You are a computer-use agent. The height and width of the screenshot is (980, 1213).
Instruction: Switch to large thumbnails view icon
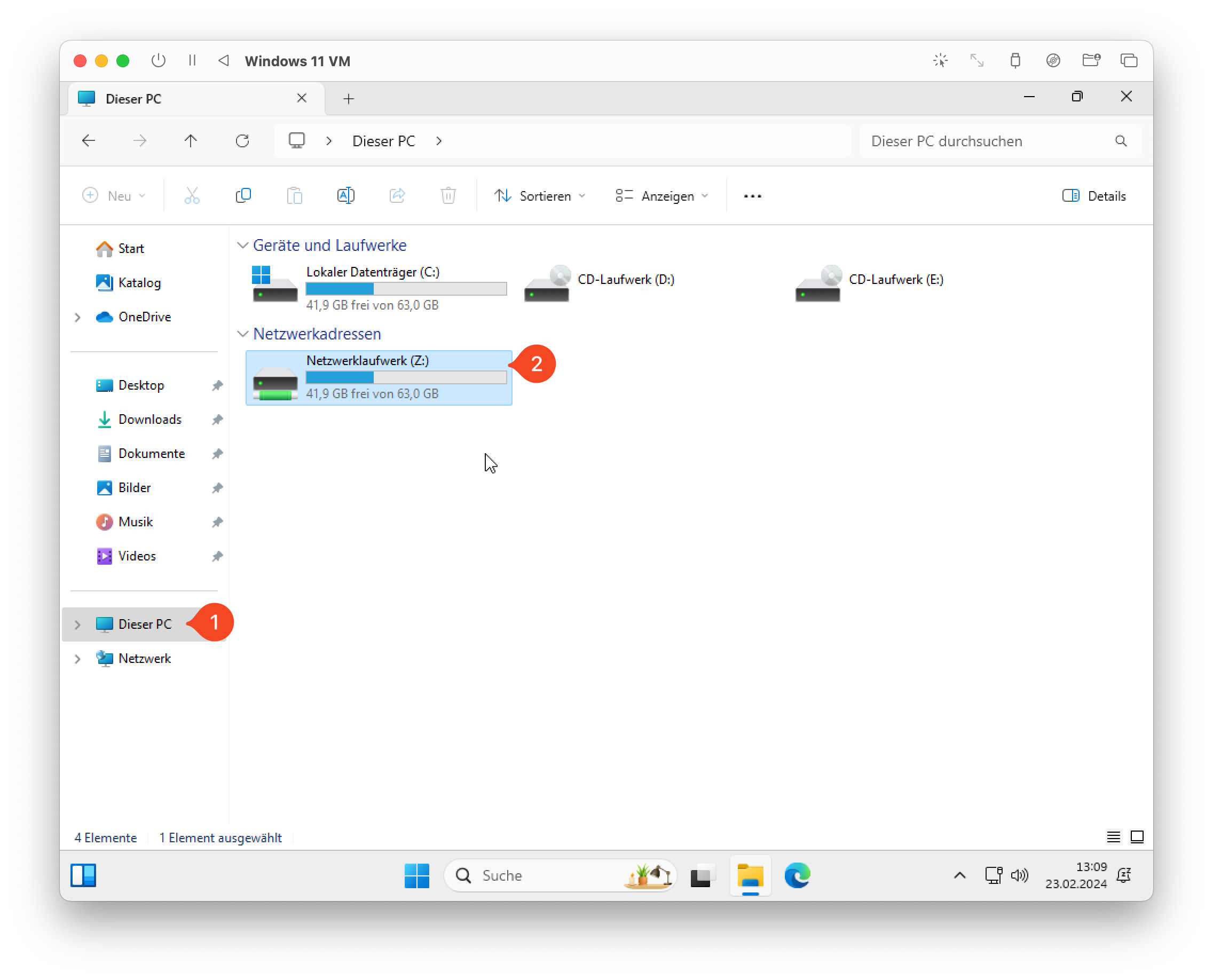1137,836
